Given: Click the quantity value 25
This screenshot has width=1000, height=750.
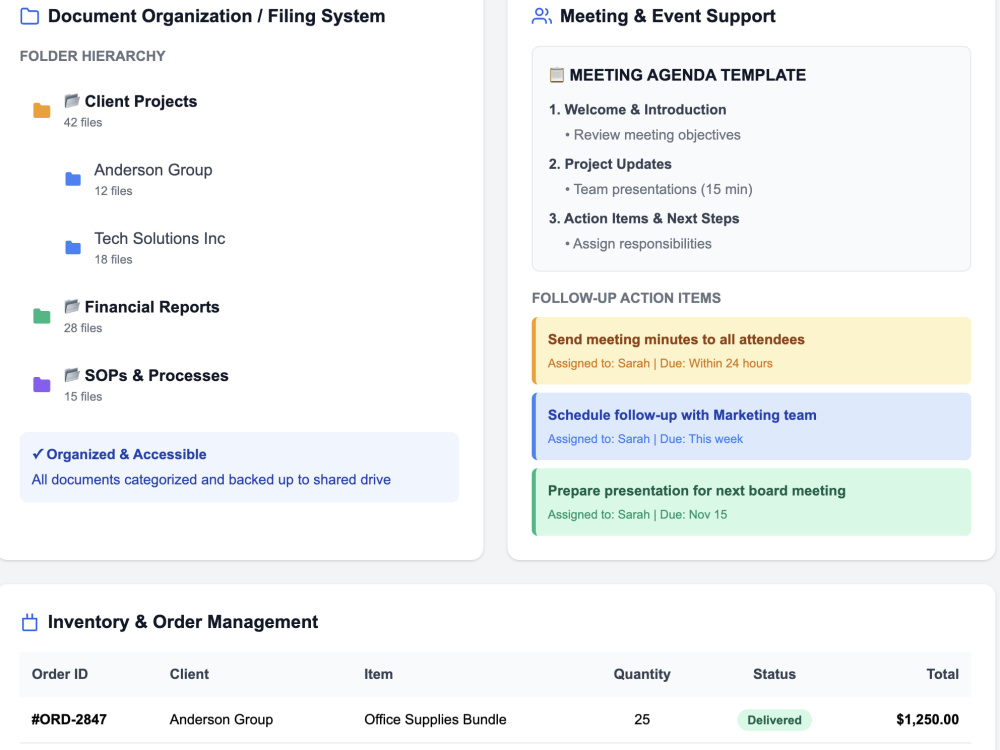Looking at the screenshot, I should (642, 719).
